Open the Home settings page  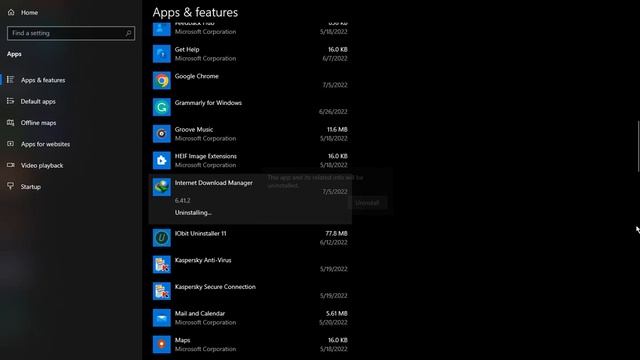29,13
